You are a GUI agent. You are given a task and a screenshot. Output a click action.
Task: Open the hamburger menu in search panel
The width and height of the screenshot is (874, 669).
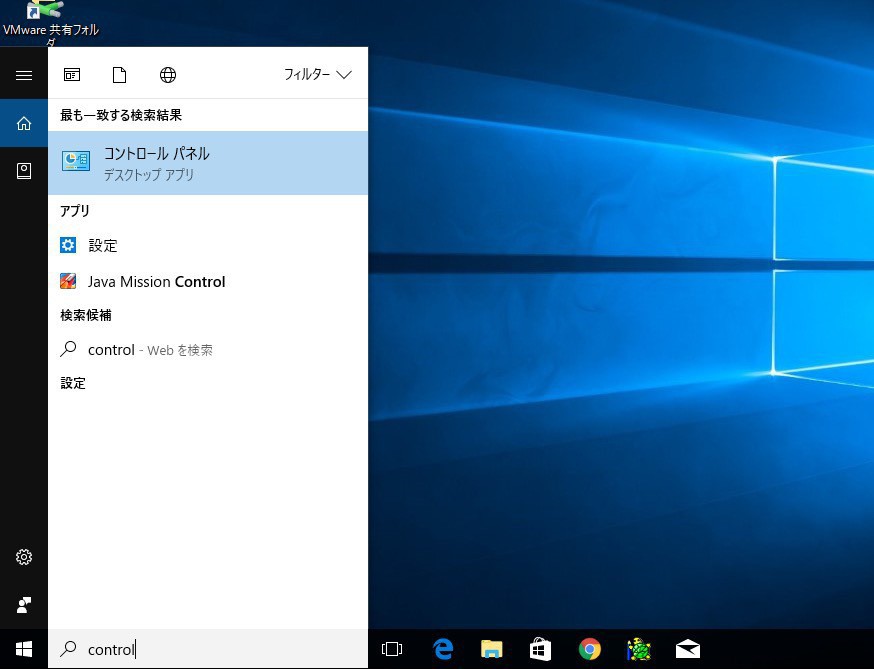24,75
